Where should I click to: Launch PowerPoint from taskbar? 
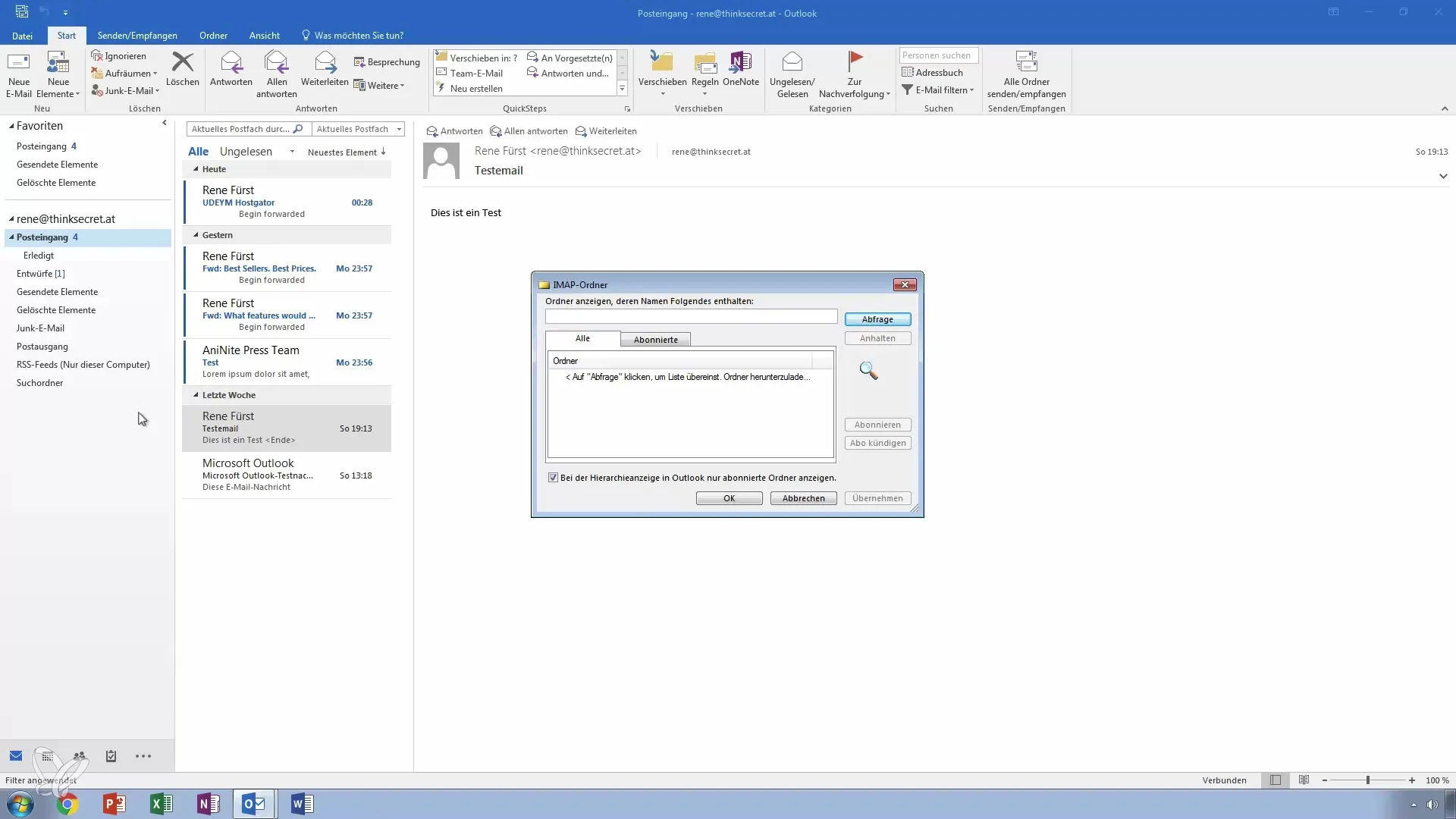click(x=115, y=804)
